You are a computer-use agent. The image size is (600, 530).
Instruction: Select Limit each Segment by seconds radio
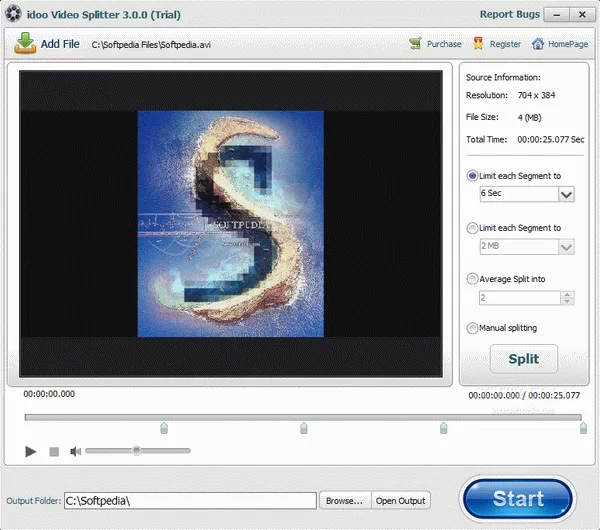[x=472, y=175]
